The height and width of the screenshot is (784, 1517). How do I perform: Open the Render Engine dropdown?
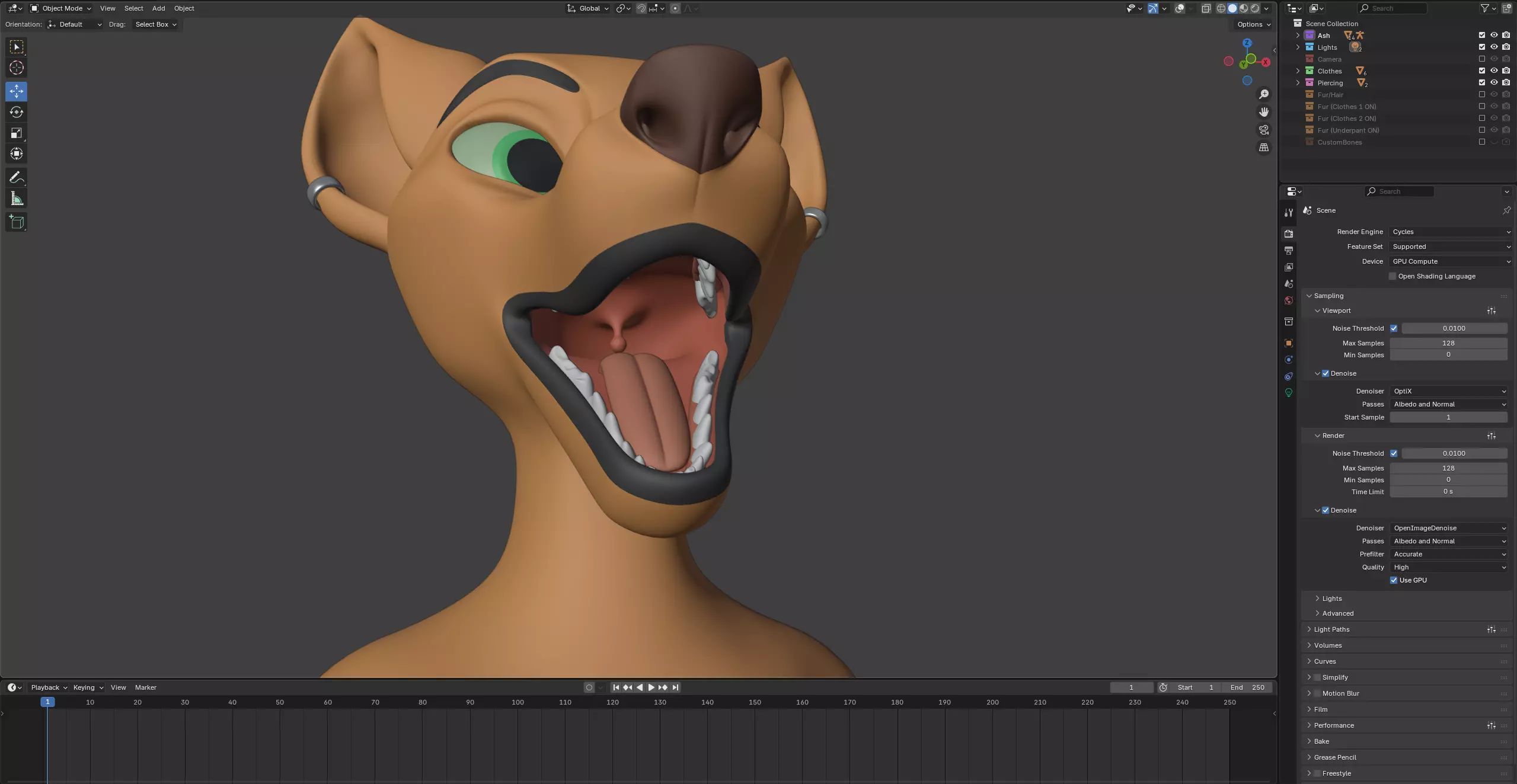tap(1451, 232)
